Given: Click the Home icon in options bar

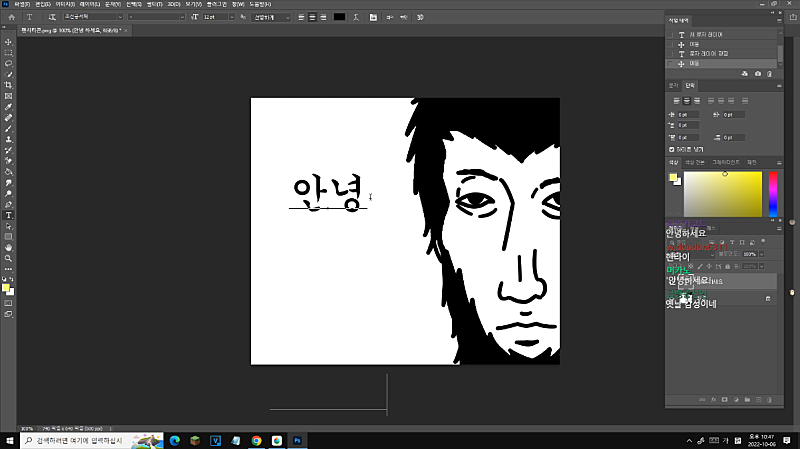Looking at the screenshot, I should click(9, 17).
